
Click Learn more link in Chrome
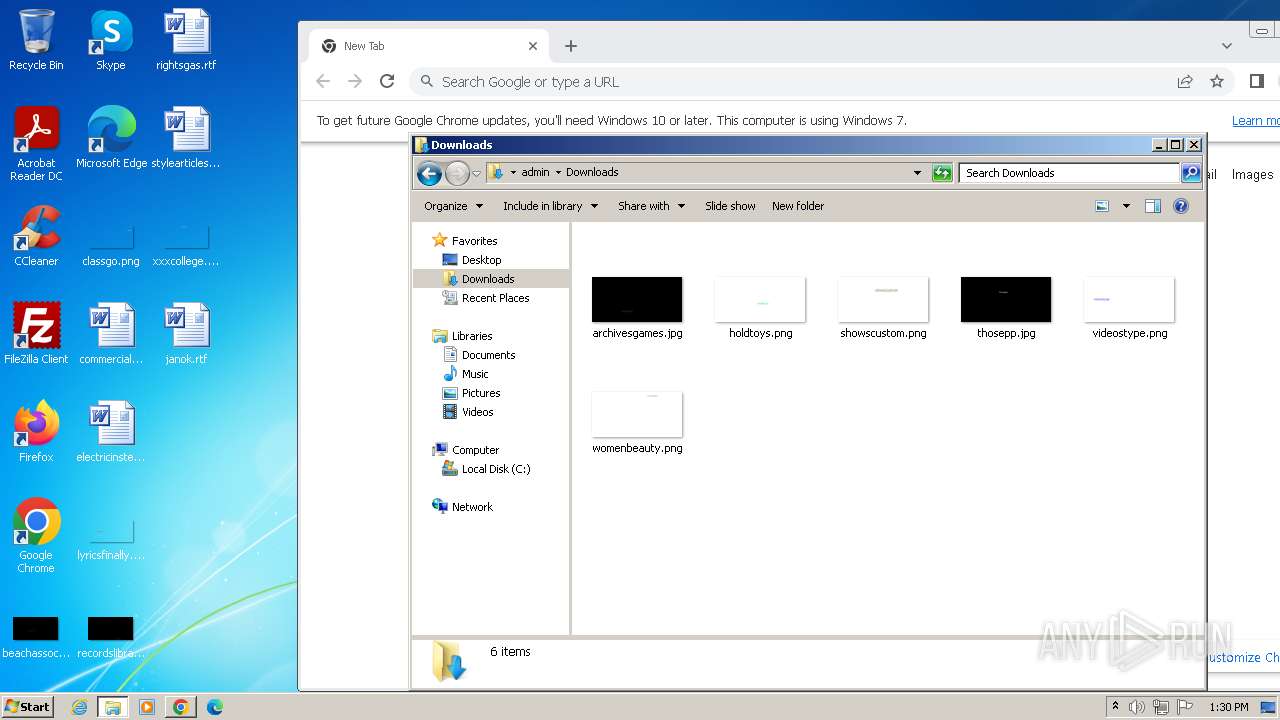[1255, 120]
